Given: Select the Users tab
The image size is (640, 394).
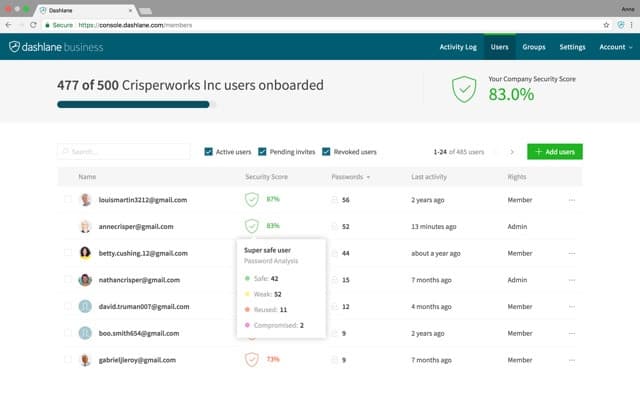Looking at the screenshot, I should click(x=500, y=47).
